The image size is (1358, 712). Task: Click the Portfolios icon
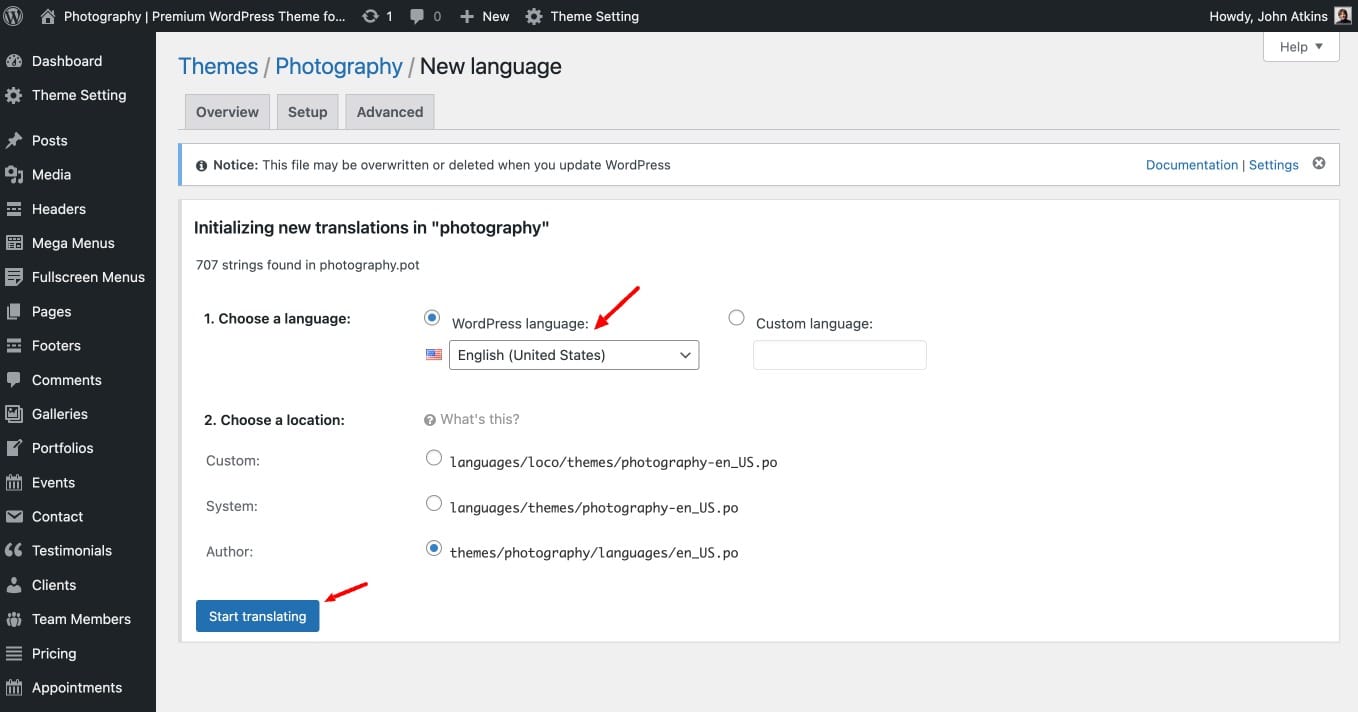click(14, 448)
